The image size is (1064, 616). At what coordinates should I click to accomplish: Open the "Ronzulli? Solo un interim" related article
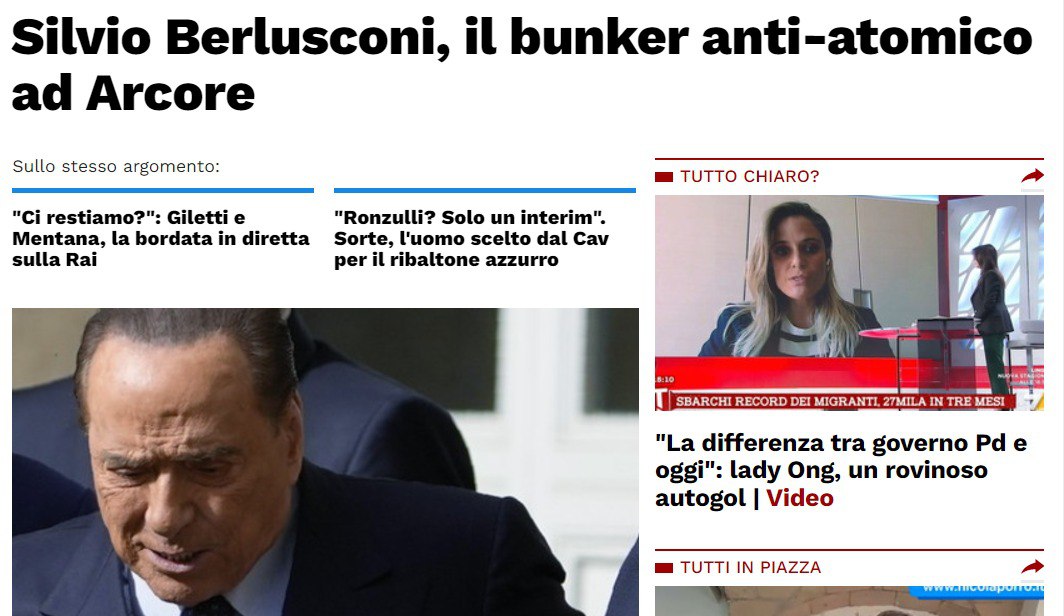click(x=471, y=238)
